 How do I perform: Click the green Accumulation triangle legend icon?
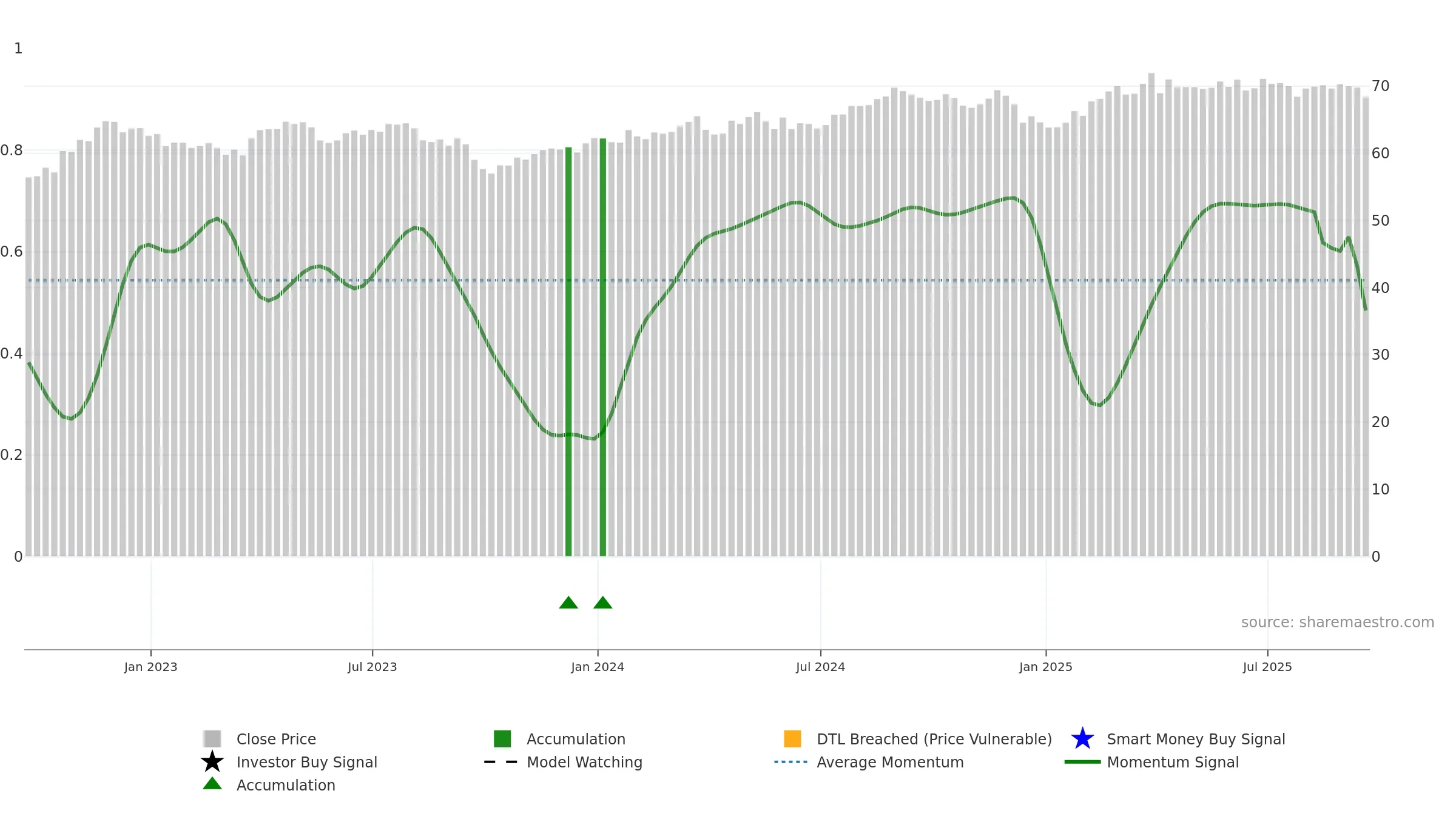tap(212, 784)
